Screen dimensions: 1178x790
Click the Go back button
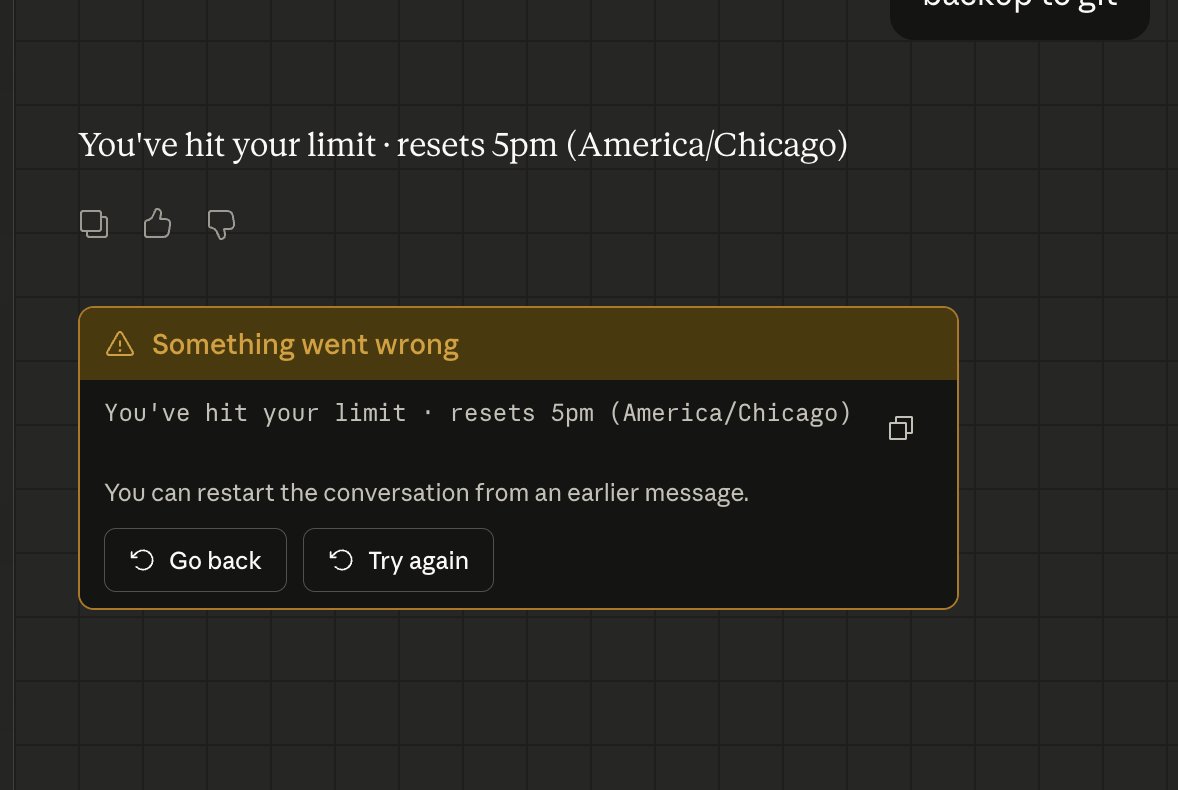(x=195, y=560)
